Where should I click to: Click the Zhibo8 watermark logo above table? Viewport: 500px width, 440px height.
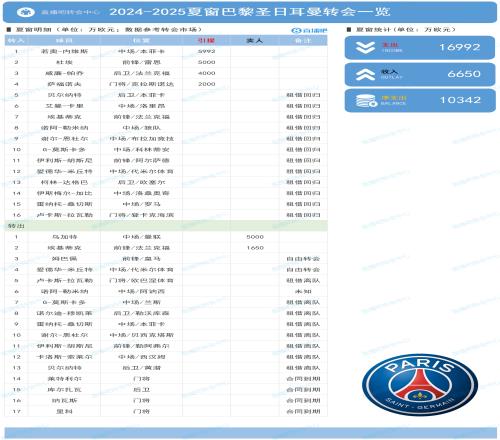309,31
